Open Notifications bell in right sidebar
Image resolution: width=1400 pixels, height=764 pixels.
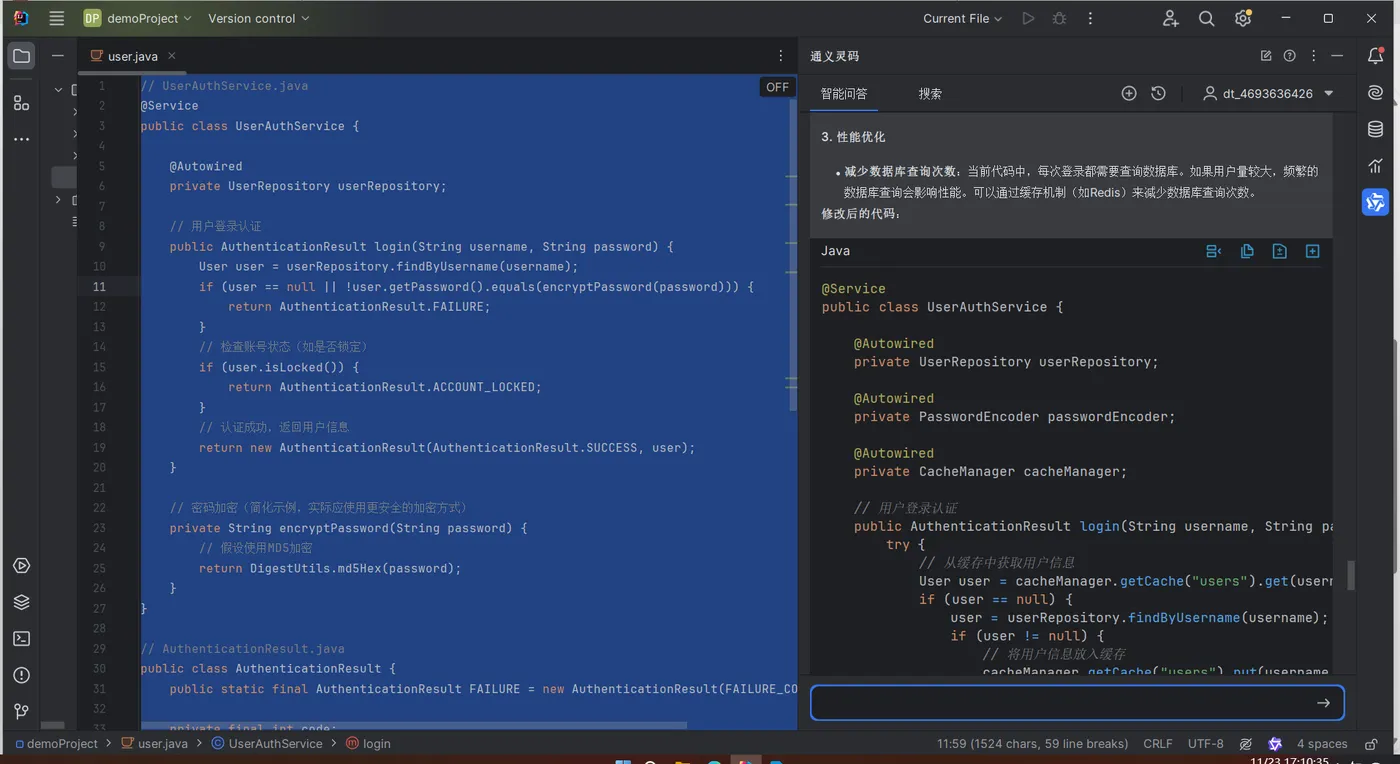1376,56
